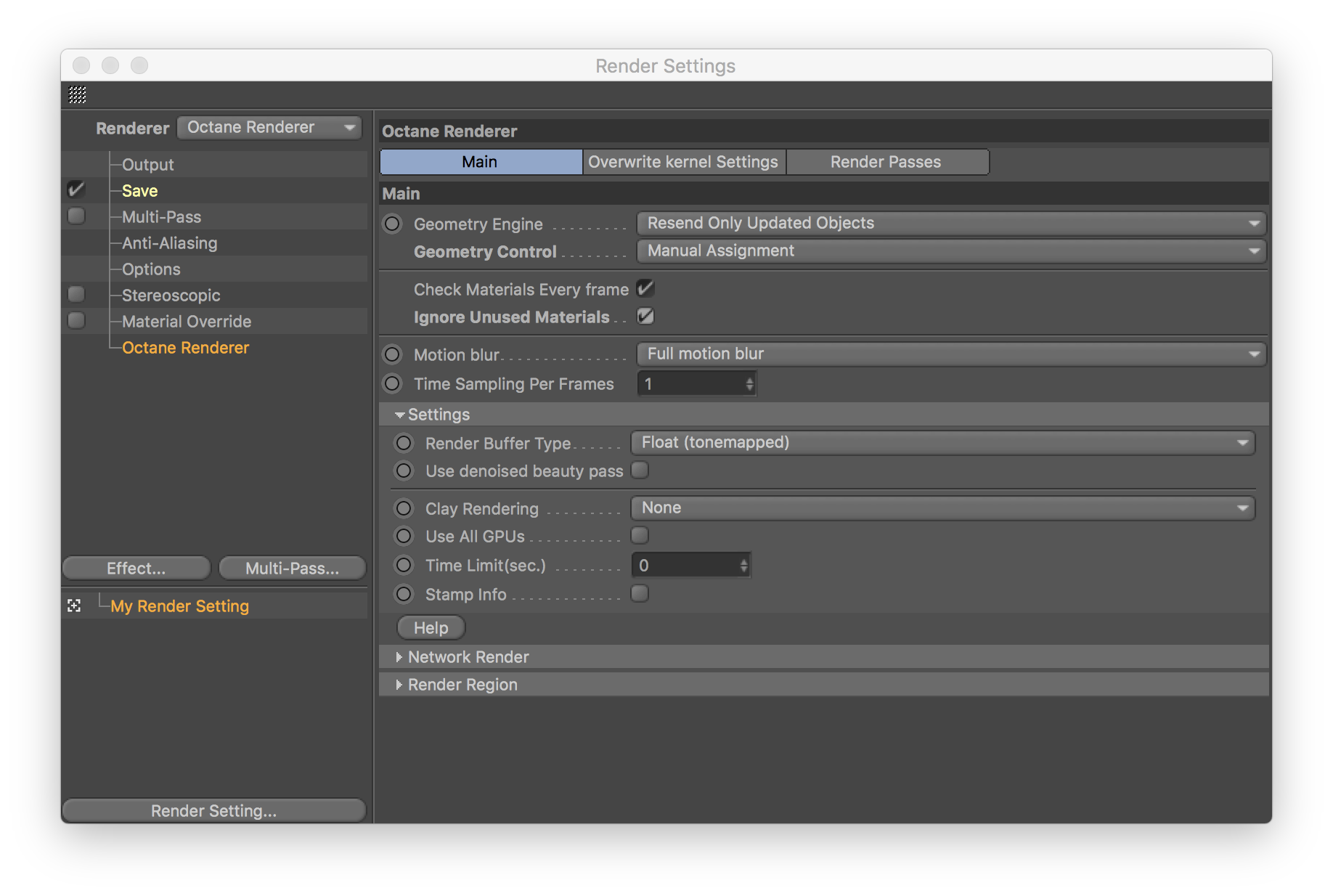Image resolution: width=1333 pixels, height=896 pixels.
Task: Toggle Render Buffer Type animation circle
Action: click(404, 443)
